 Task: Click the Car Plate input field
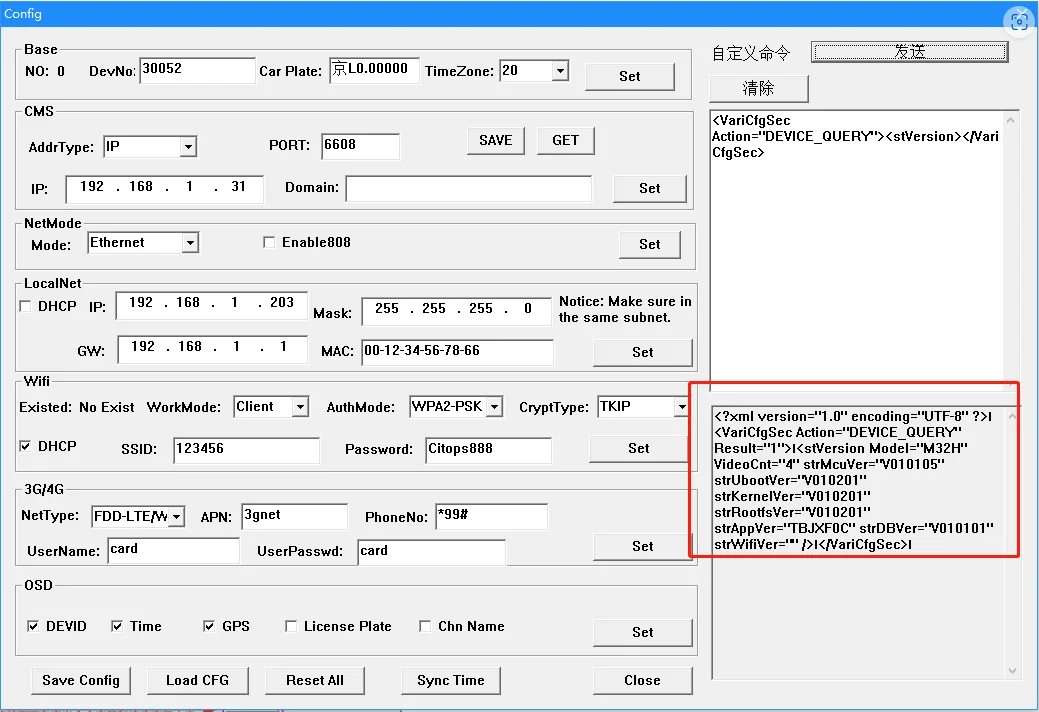[374, 70]
